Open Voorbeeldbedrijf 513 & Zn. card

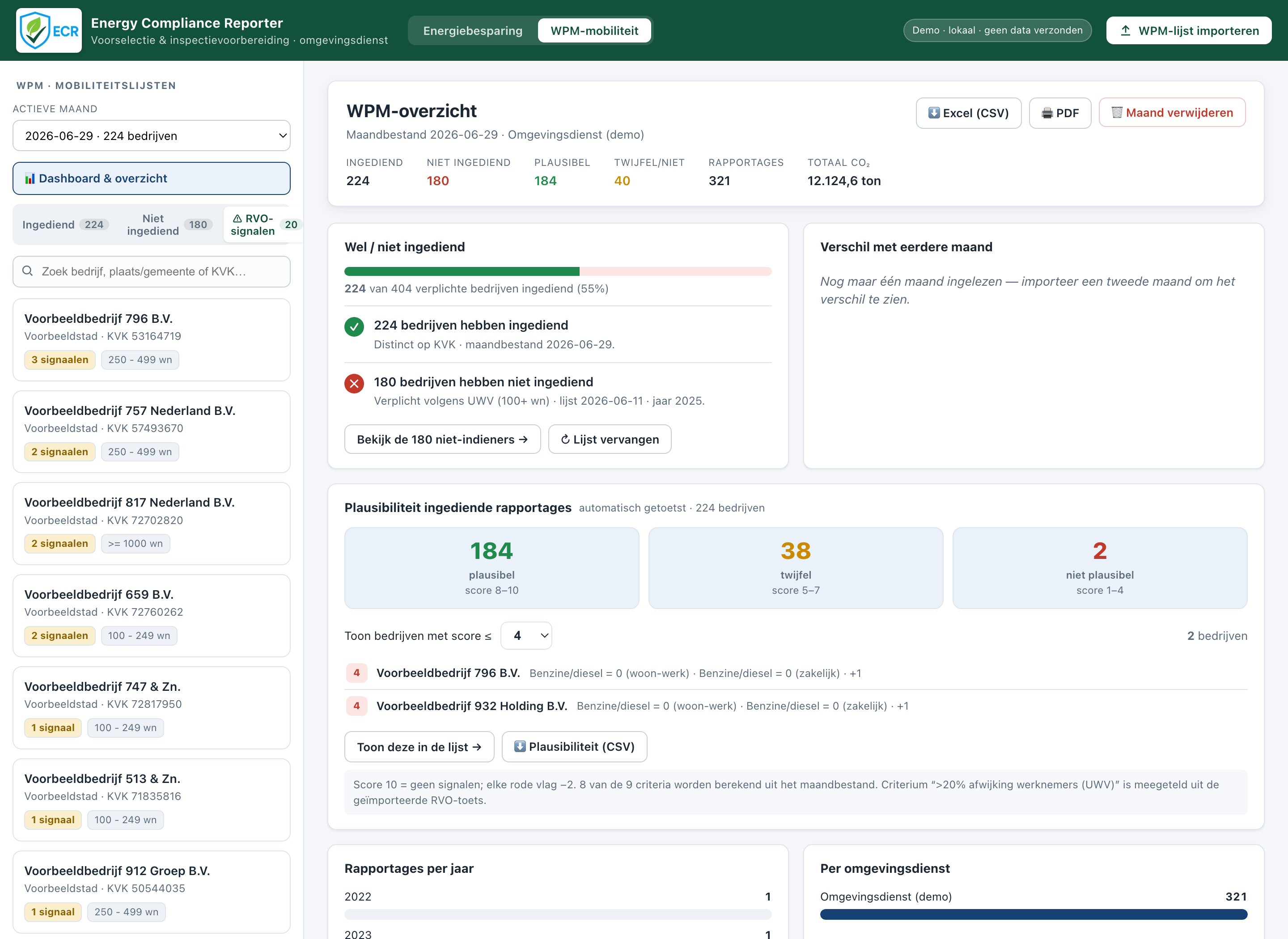[151, 800]
